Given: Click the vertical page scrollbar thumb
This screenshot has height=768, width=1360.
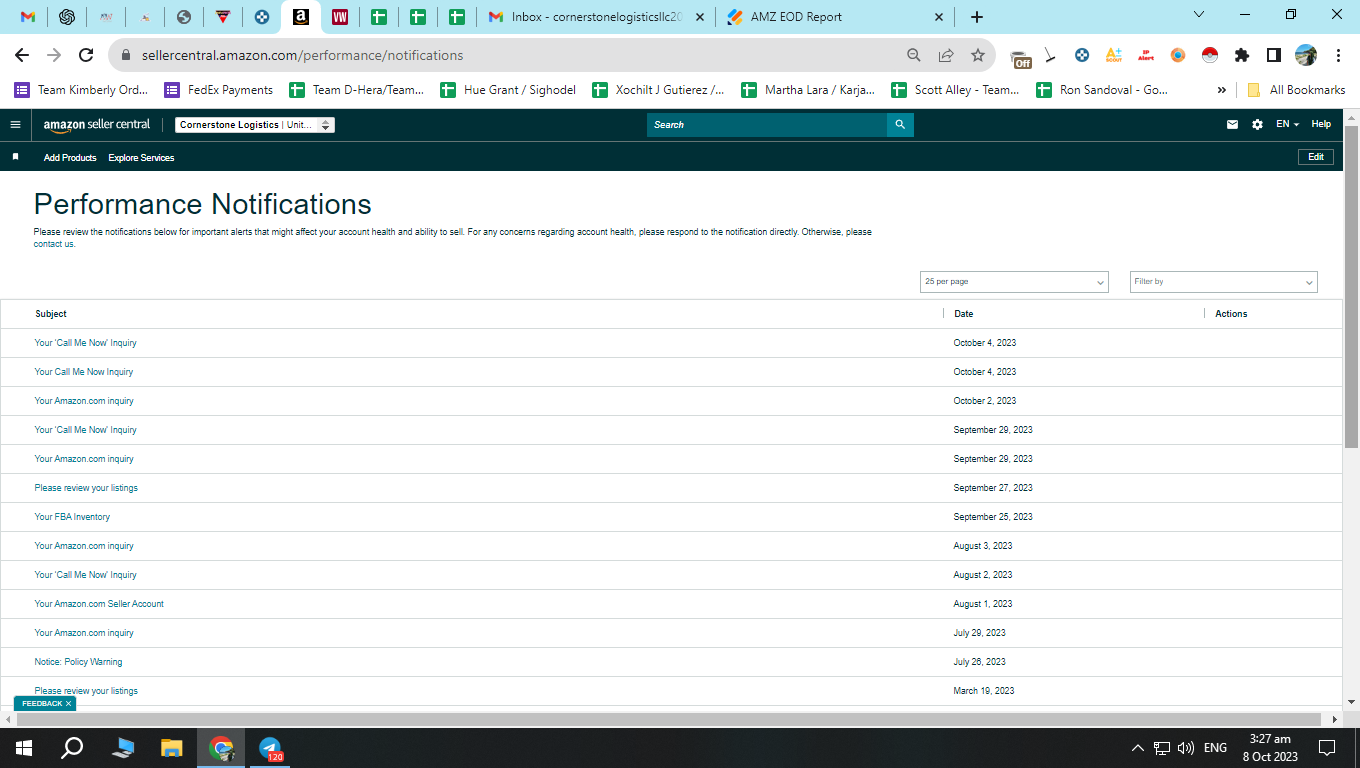Looking at the screenshot, I should [1351, 285].
